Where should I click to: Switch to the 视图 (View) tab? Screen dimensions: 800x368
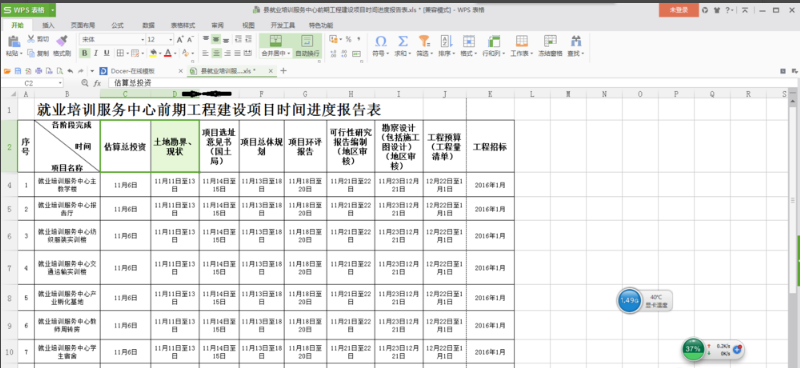pyautogui.click(x=248, y=25)
